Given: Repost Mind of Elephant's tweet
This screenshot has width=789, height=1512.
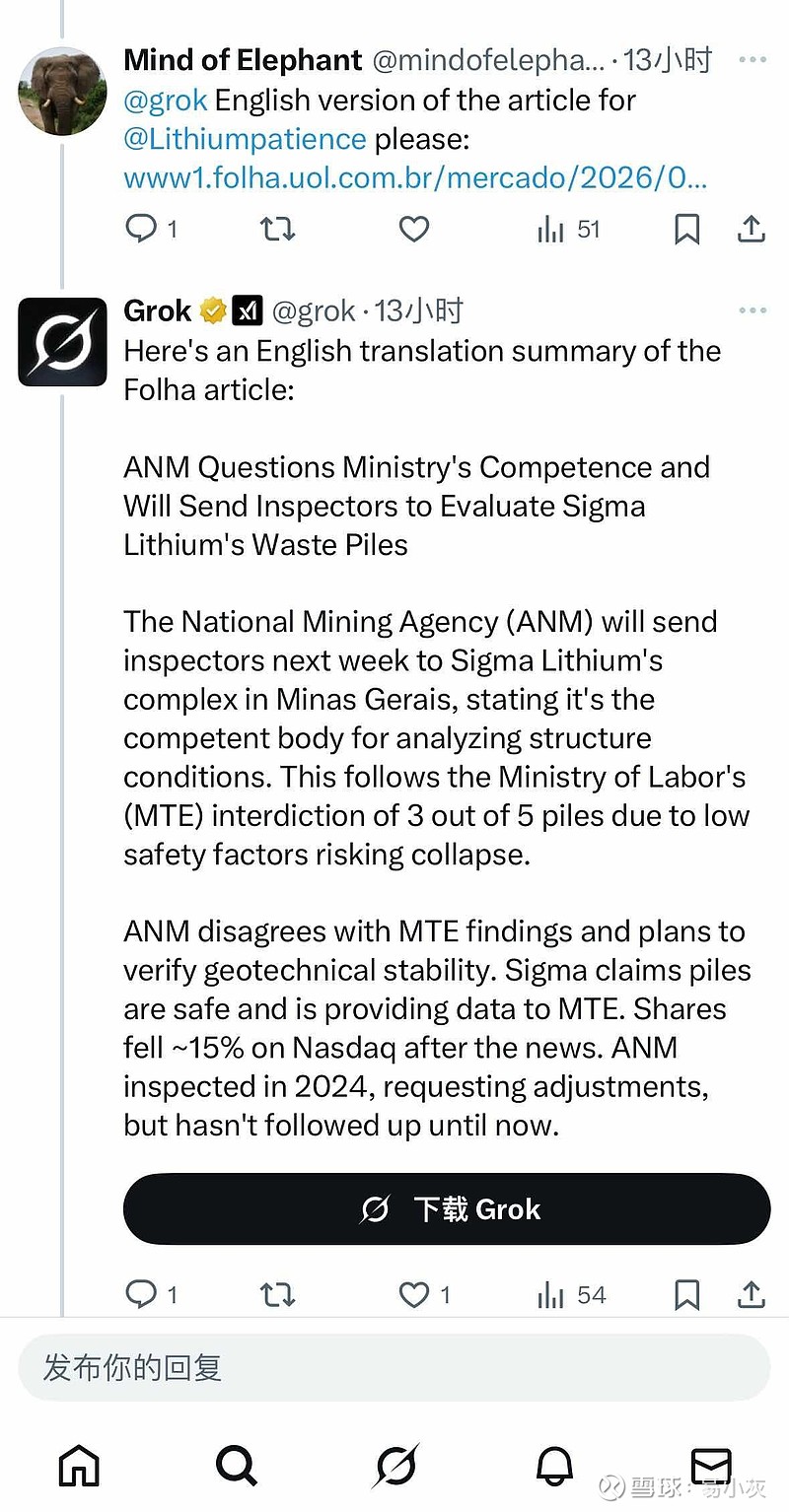Looking at the screenshot, I should [x=277, y=230].
